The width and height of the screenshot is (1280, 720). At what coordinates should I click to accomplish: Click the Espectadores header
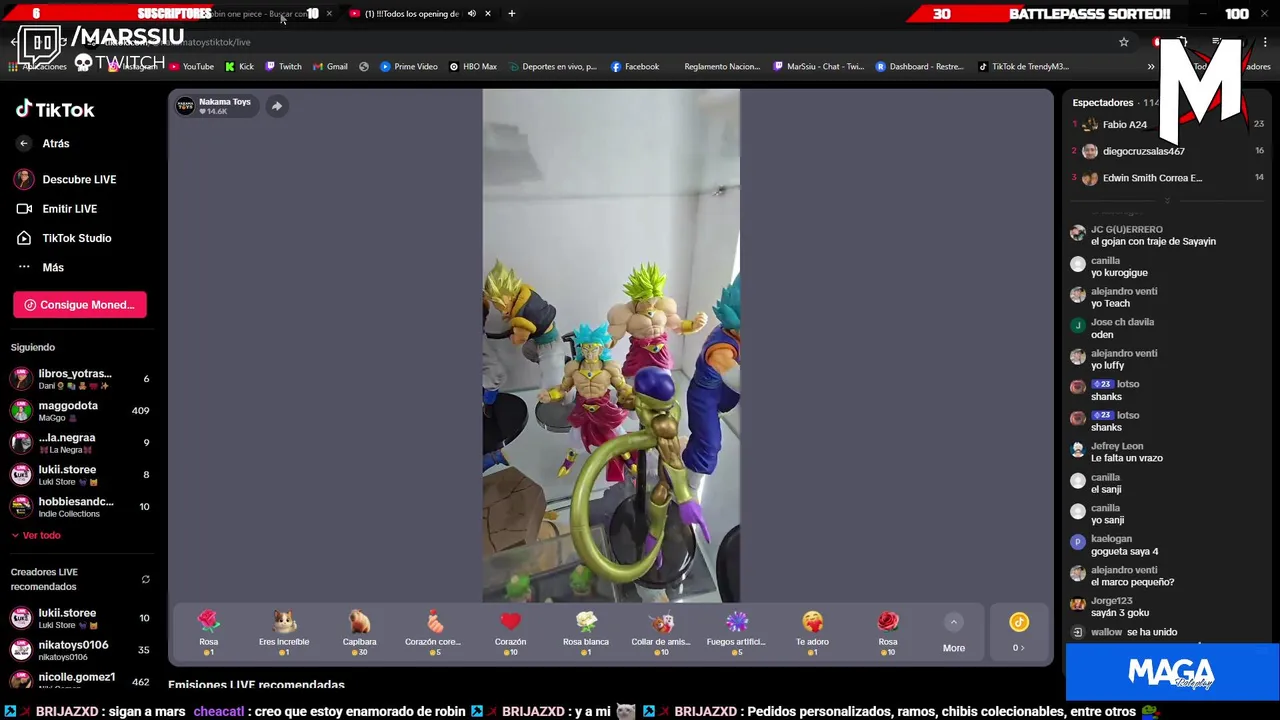click(x=1103, y=102)
